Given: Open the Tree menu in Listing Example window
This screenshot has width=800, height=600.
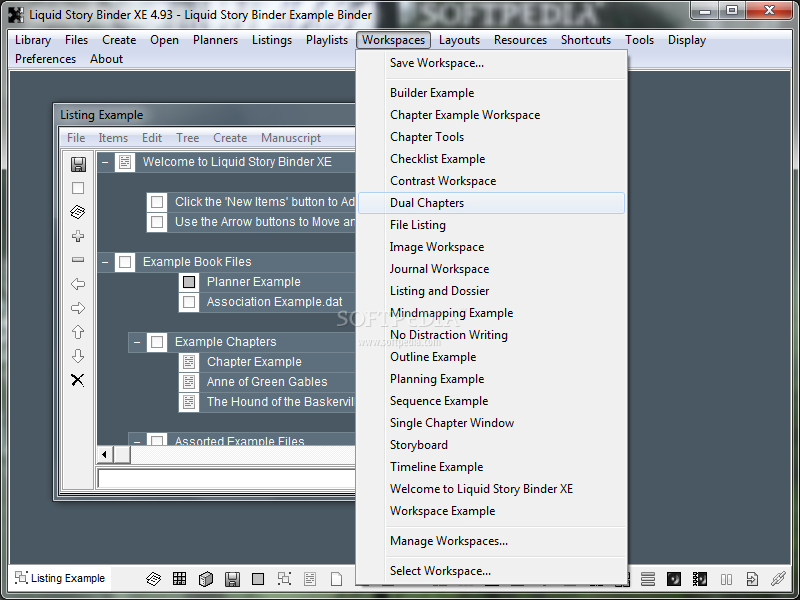Looking at the screenshot, I should [187, 138].
